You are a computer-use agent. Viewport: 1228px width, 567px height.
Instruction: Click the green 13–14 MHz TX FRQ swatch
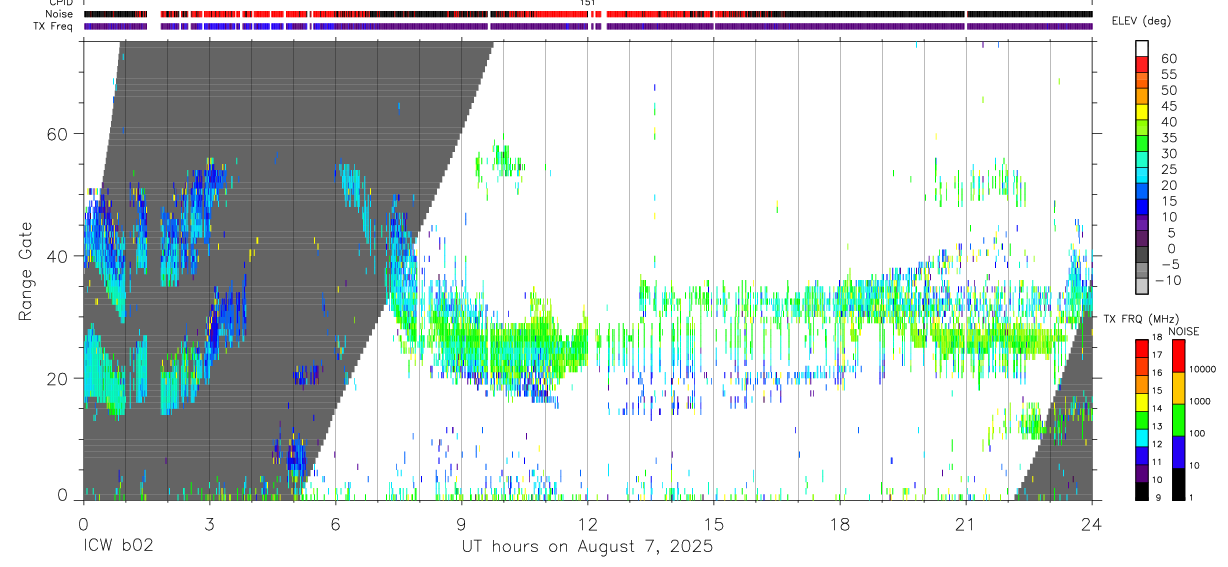pyautogui.click(x=1142, y=420)
